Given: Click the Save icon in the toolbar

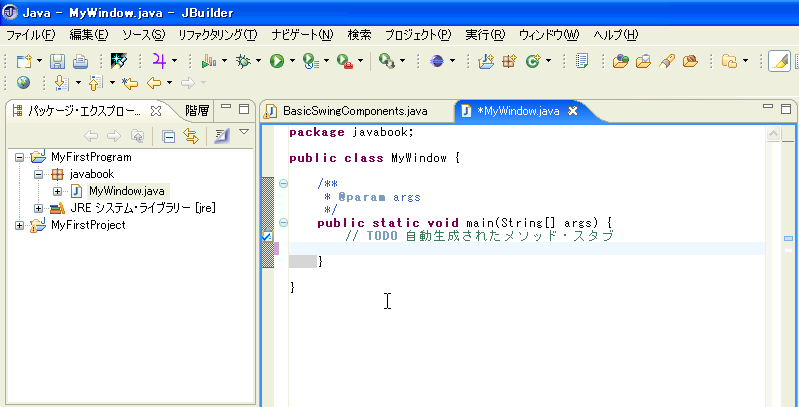Looking at the screenshot, I should (x=56, y=62).
